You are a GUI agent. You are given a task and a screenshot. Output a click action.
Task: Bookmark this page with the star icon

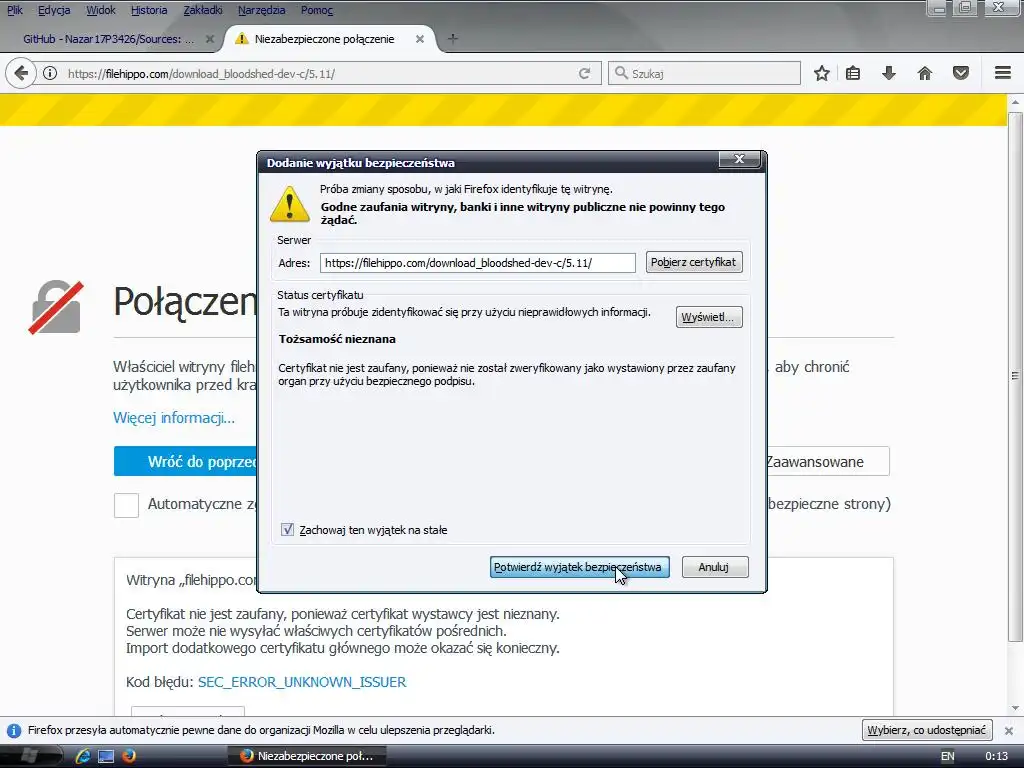[x=822, y=73]
